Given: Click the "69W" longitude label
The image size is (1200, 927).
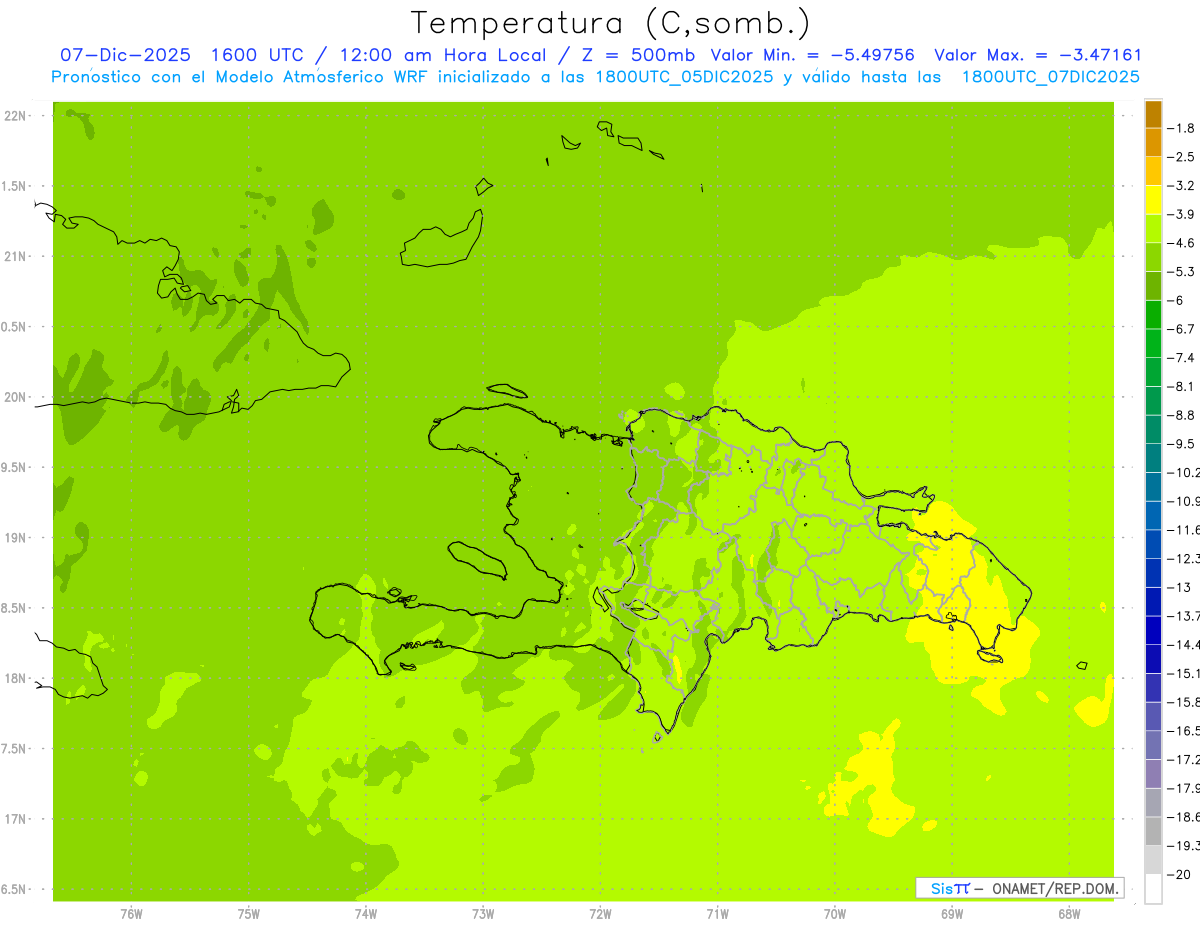Looking at the screenshot, I should click(952, 914).
